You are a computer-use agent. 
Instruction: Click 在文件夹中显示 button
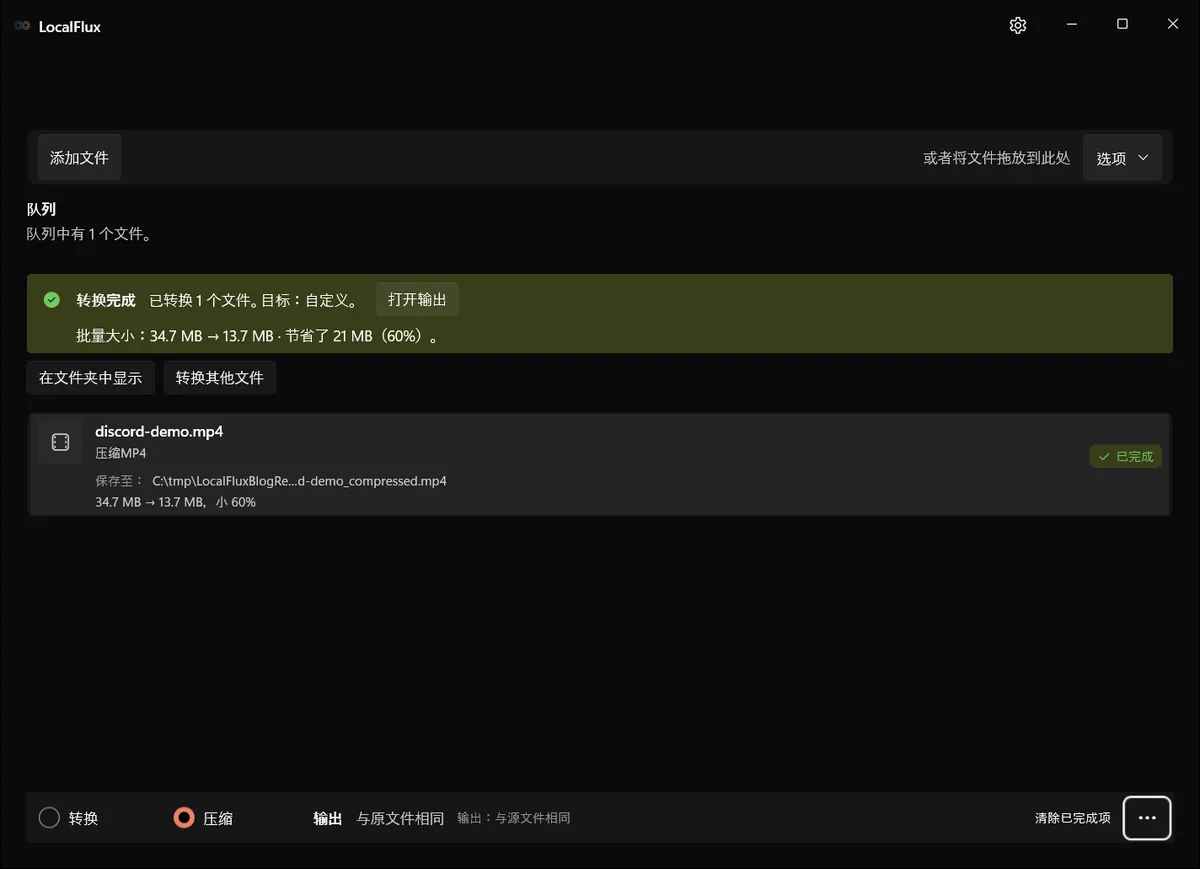click(90, 378)
